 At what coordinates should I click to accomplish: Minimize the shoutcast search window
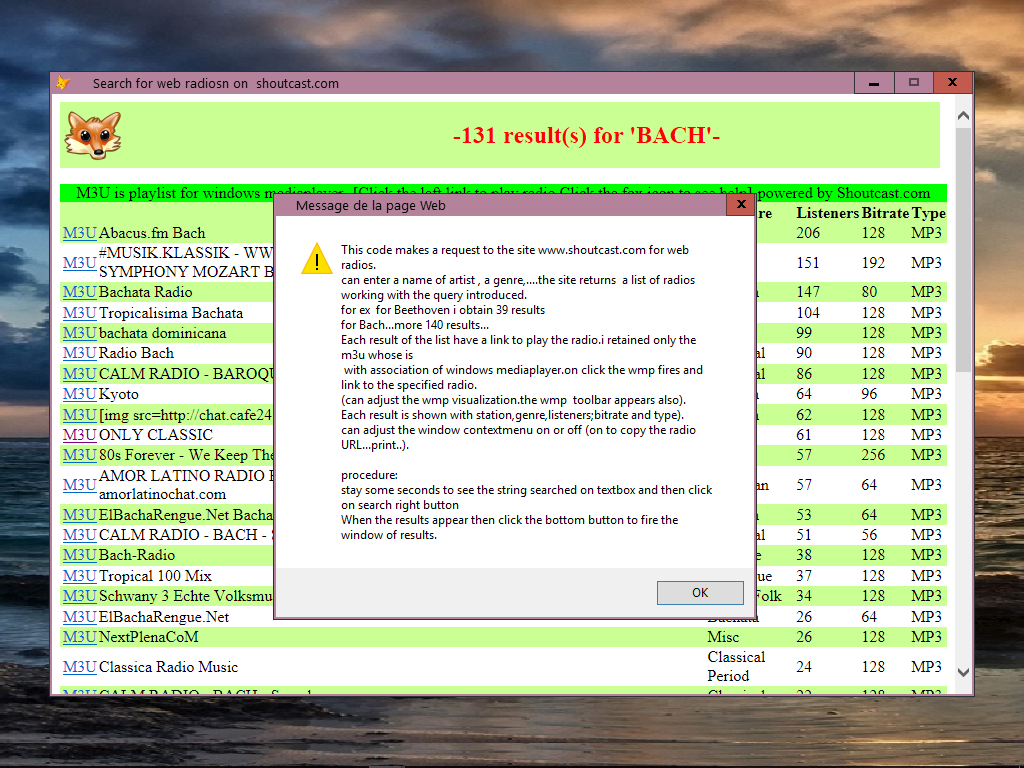(874, 83)
